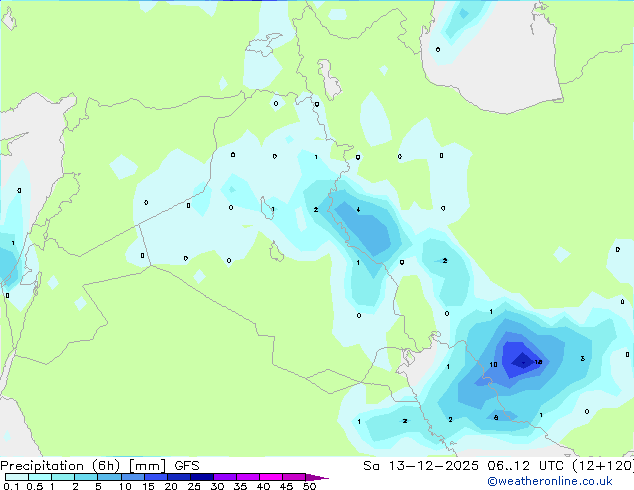Open the weatheronline.co.uk copyright link
The height and width of the screenshot is (490, 634).
click(x=550, y=481)
